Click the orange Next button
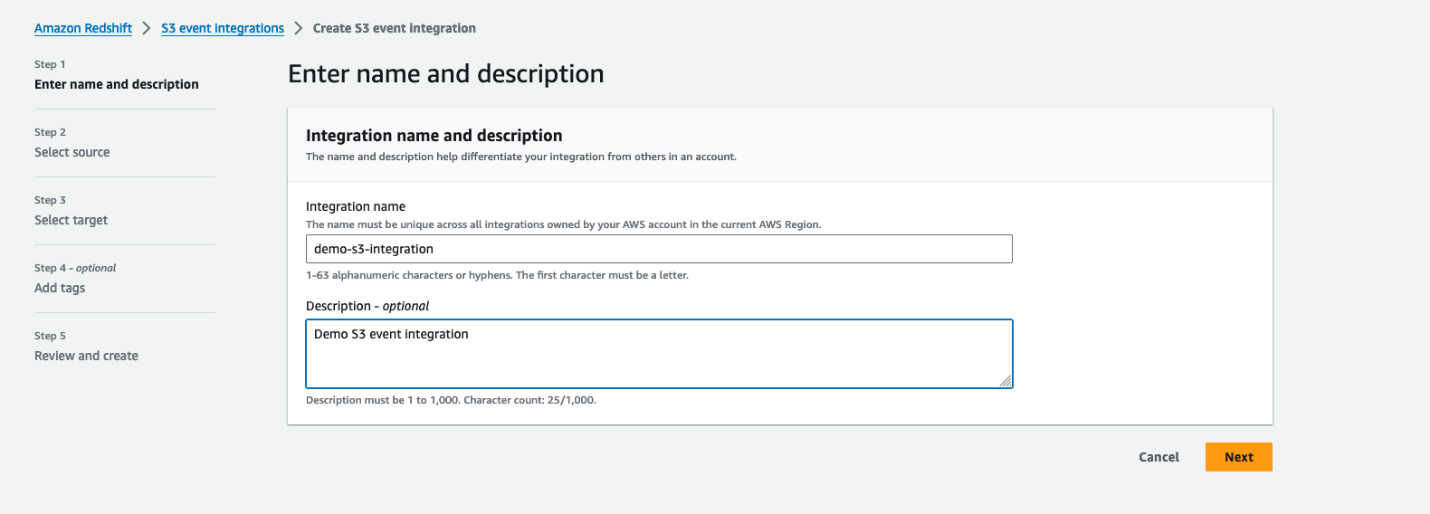This screenshot has width=1430, height=514. (x=1238, y=457)
